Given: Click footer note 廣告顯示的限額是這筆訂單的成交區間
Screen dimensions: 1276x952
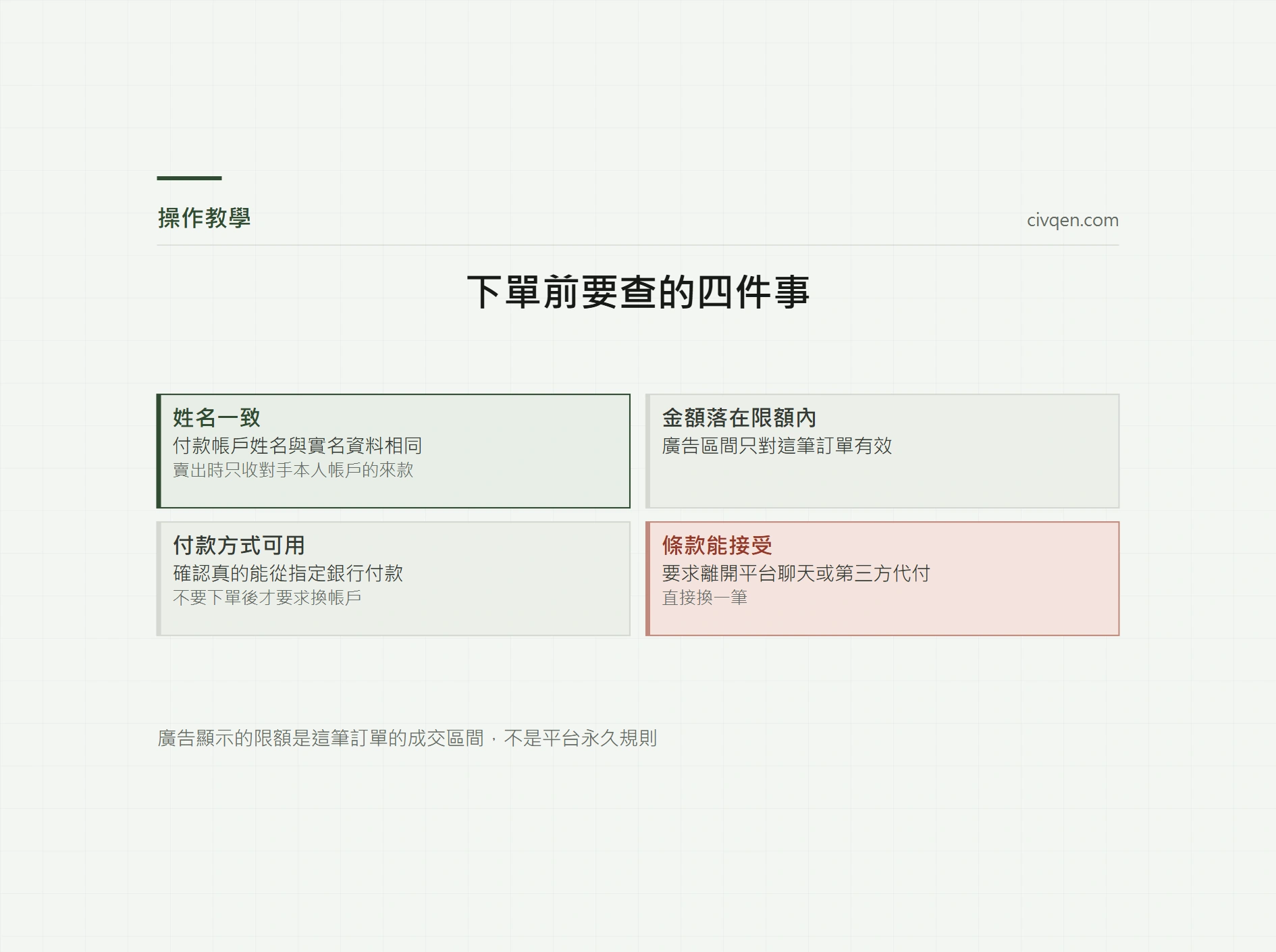Looking at the screenshot, I should [321, 738].
